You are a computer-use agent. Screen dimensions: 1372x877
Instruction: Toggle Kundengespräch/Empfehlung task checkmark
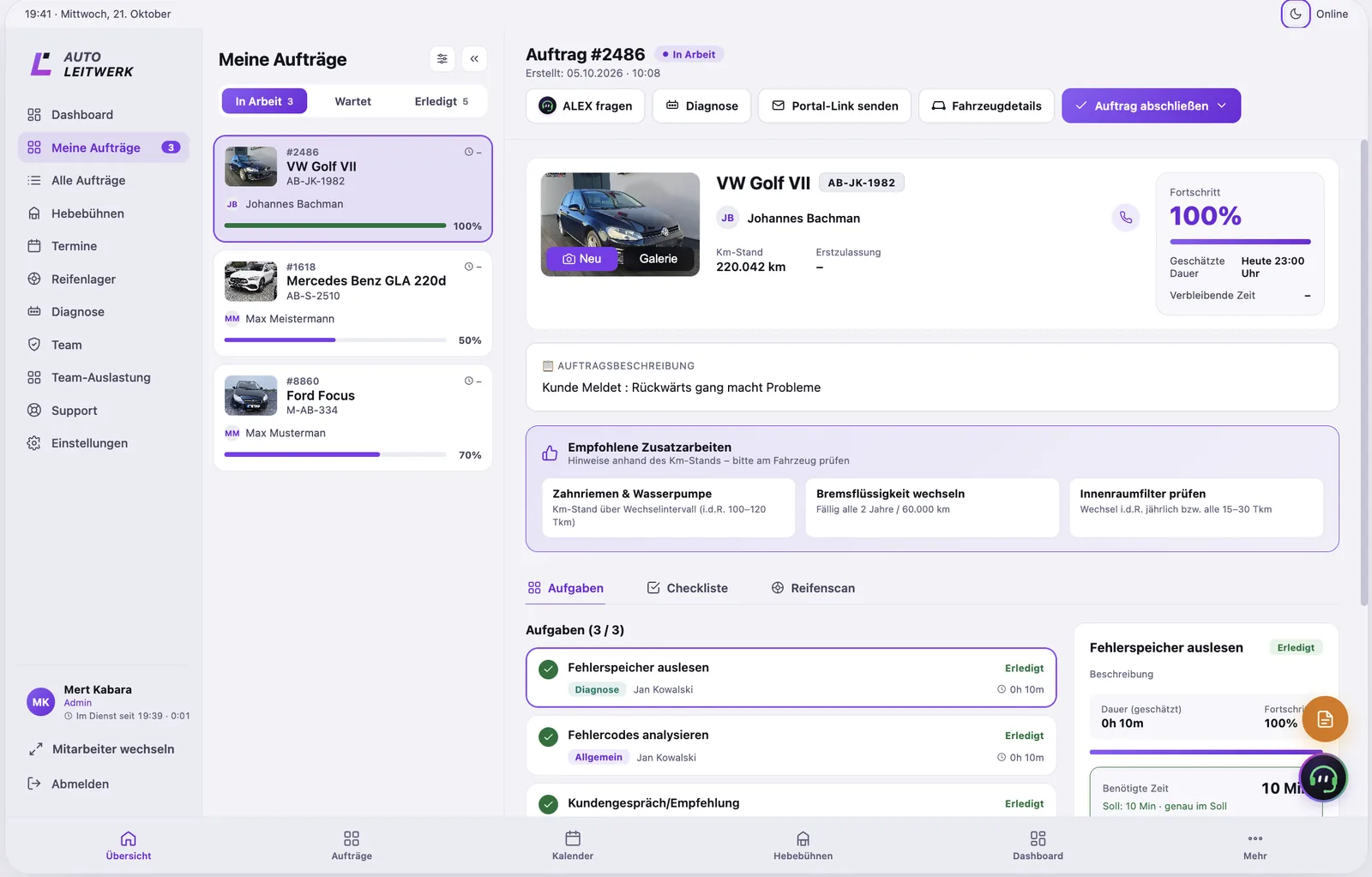(549, 804)
